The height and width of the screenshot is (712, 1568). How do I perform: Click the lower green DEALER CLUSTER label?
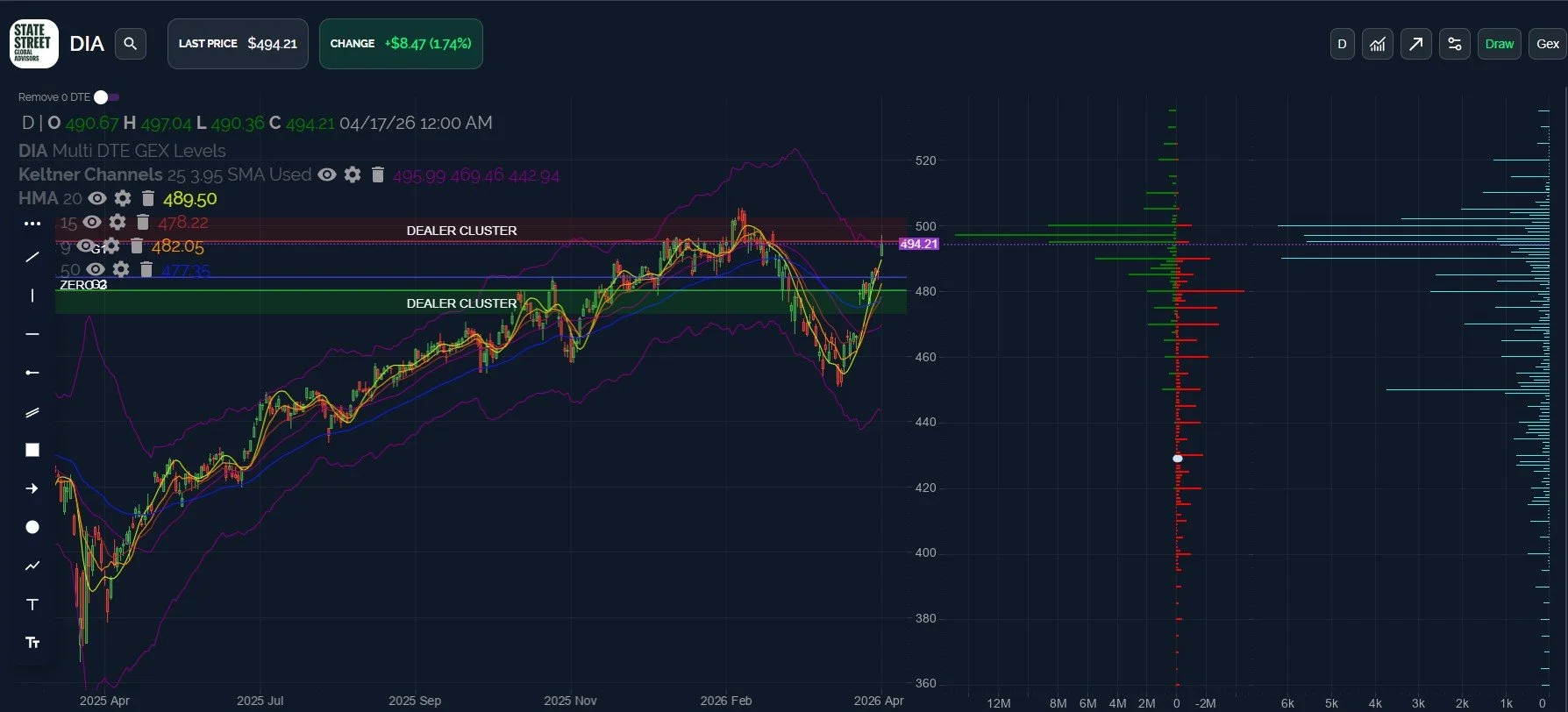tap(461, 303)
